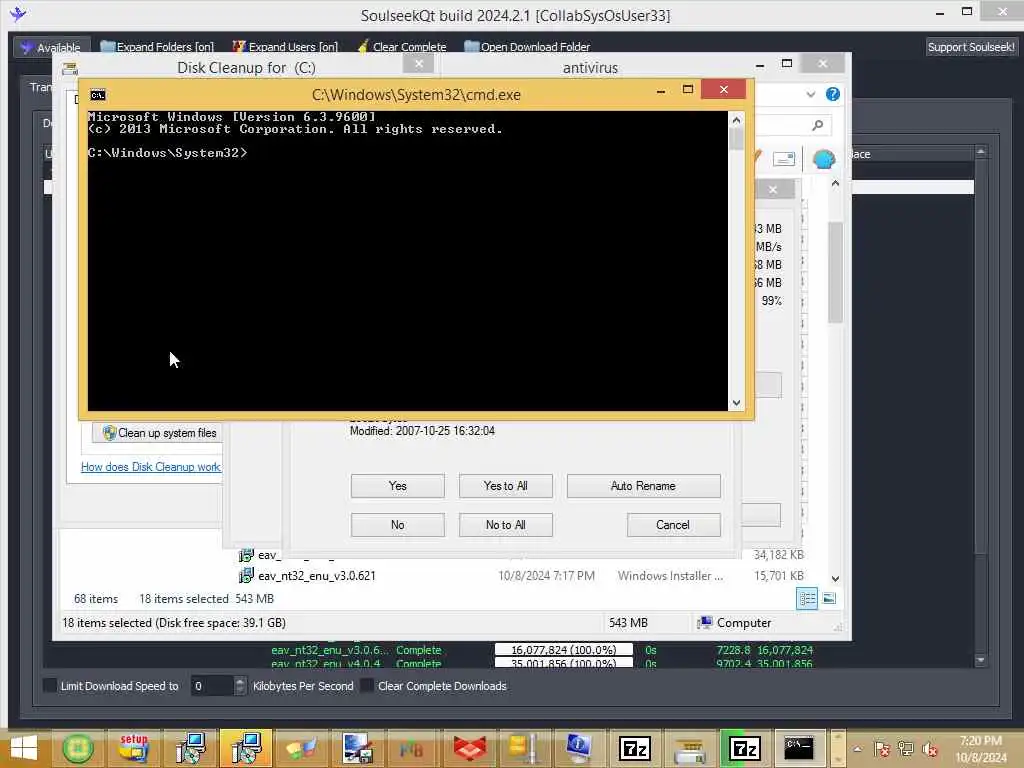Click the cmd prompt black console area

[408, 261]
